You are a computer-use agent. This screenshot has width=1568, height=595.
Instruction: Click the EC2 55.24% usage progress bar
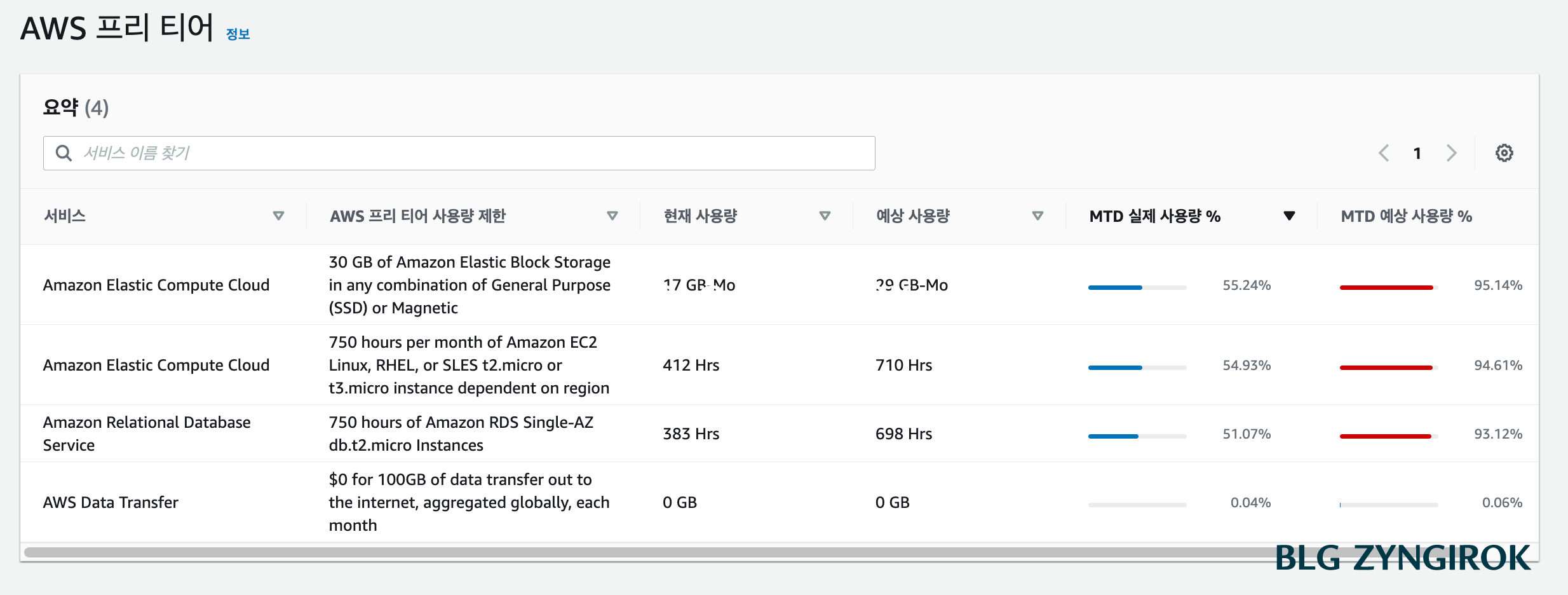click(1137, 287)
